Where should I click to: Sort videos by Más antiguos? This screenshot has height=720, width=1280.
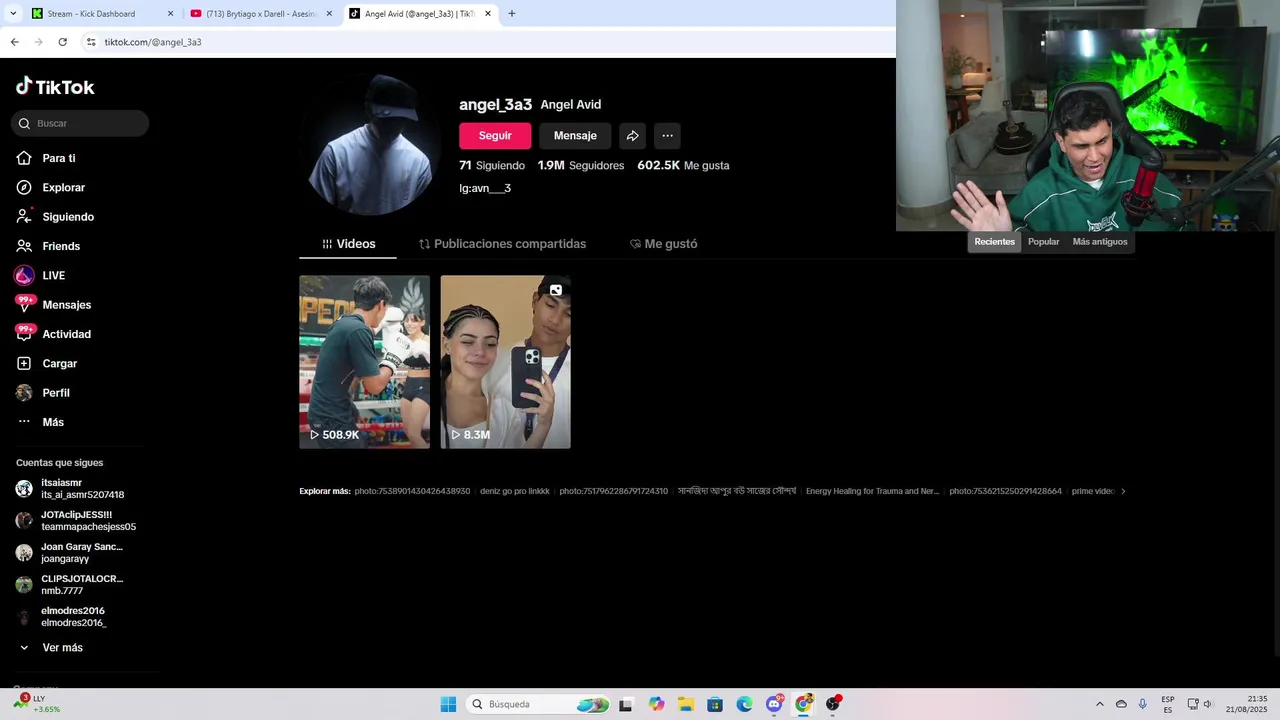click(x=1100, y=242)
